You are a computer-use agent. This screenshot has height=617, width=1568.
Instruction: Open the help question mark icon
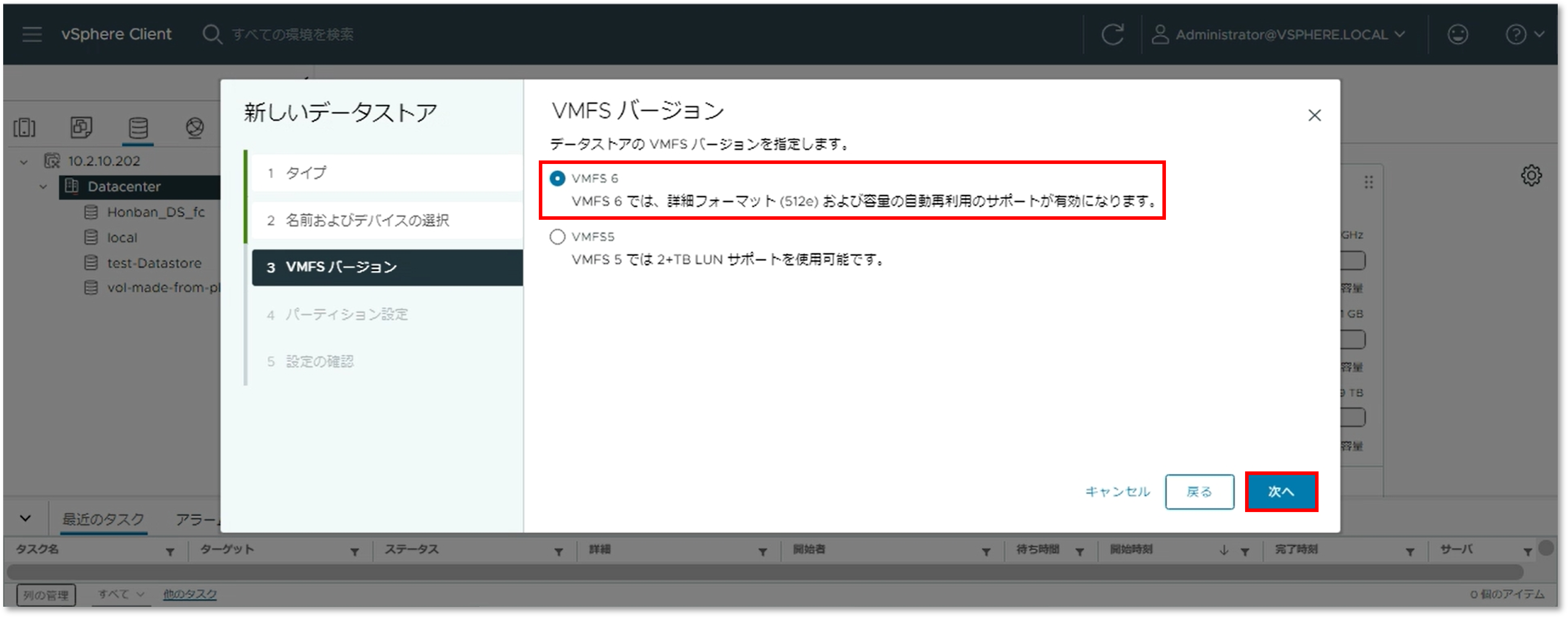click(1516, 34)
